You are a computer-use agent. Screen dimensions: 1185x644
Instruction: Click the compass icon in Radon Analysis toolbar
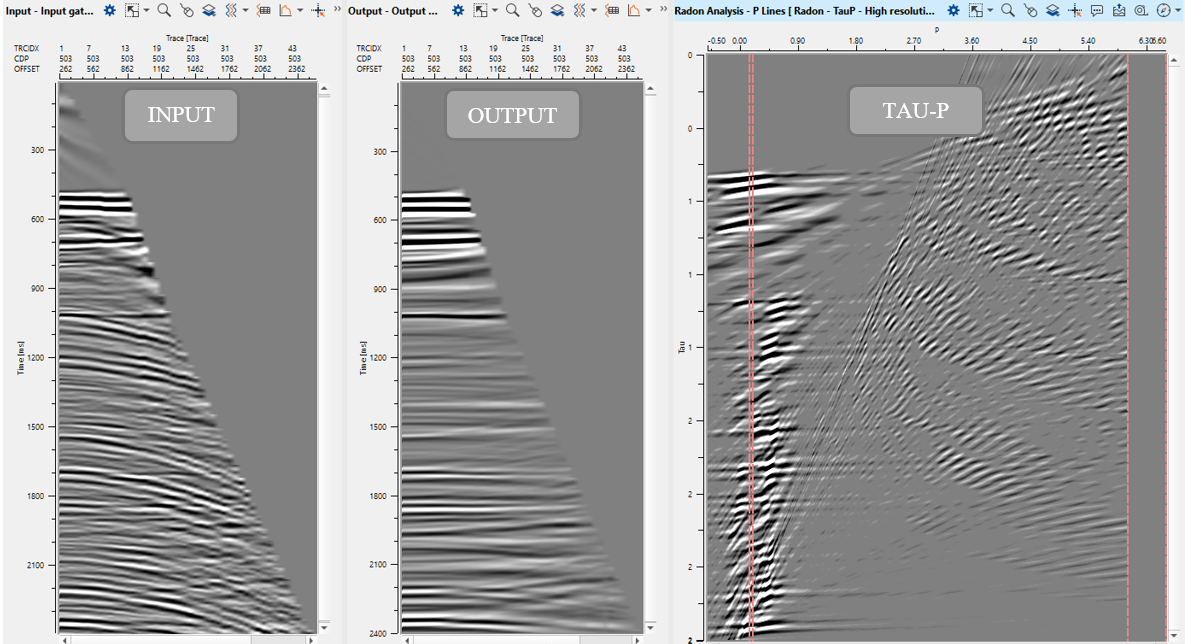tap(1162, 10)
